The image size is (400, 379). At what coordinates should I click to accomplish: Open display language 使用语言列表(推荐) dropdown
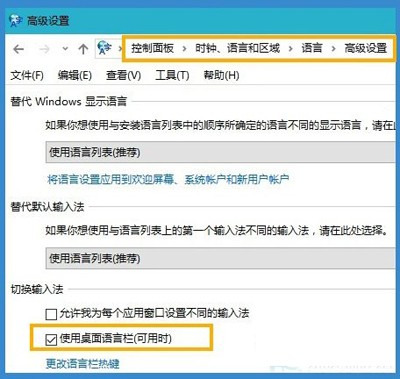[x=220, y=152]
